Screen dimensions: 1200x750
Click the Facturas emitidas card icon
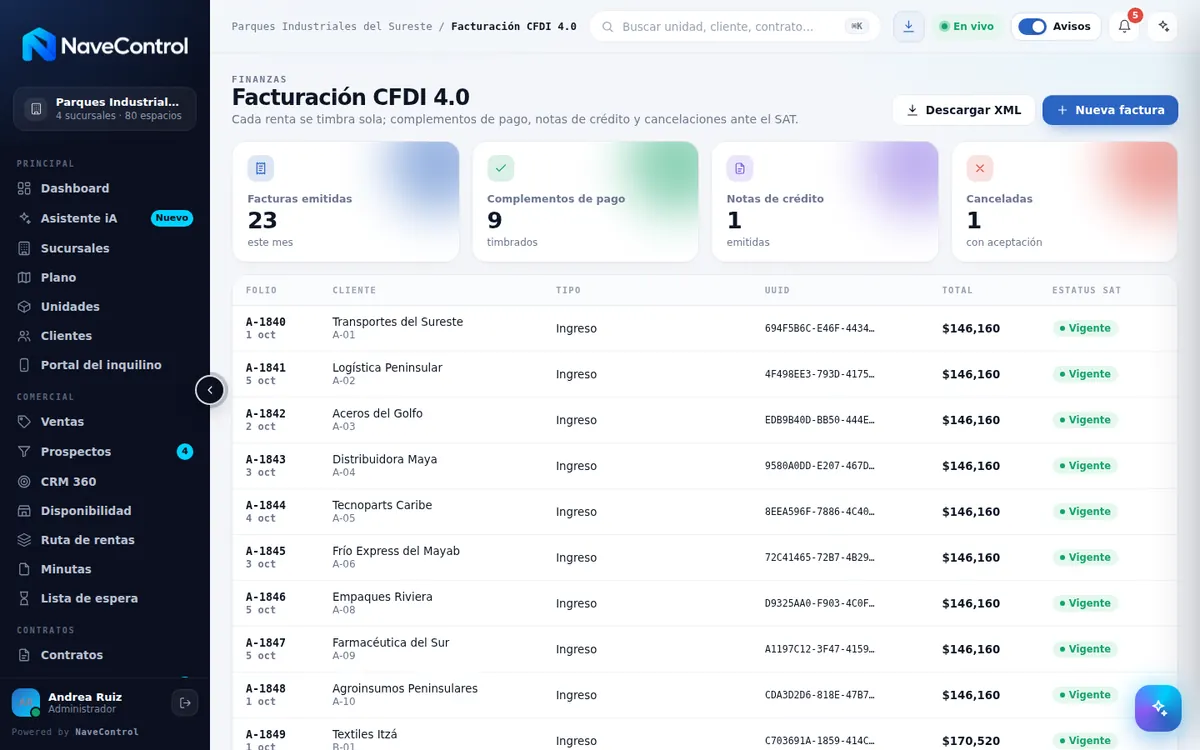(261, 168)
